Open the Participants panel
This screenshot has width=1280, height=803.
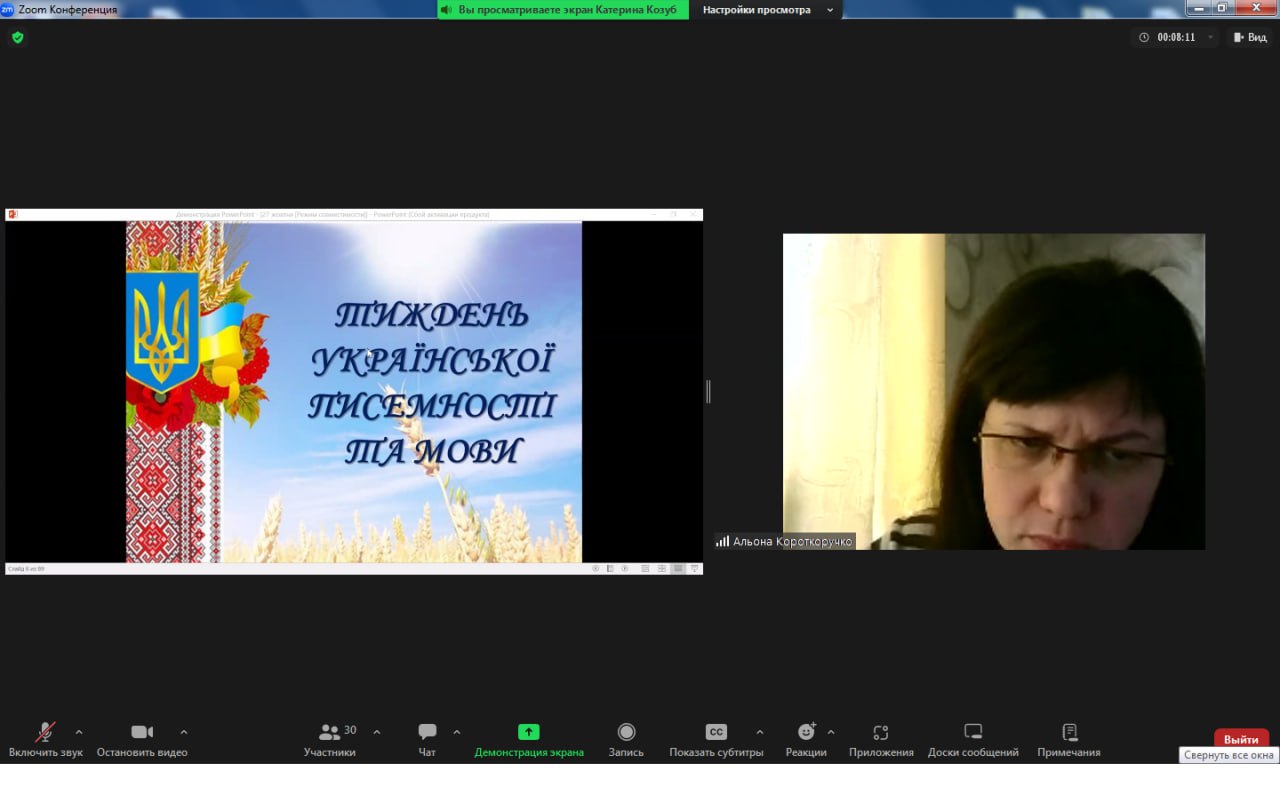click(x=330, y=739)
